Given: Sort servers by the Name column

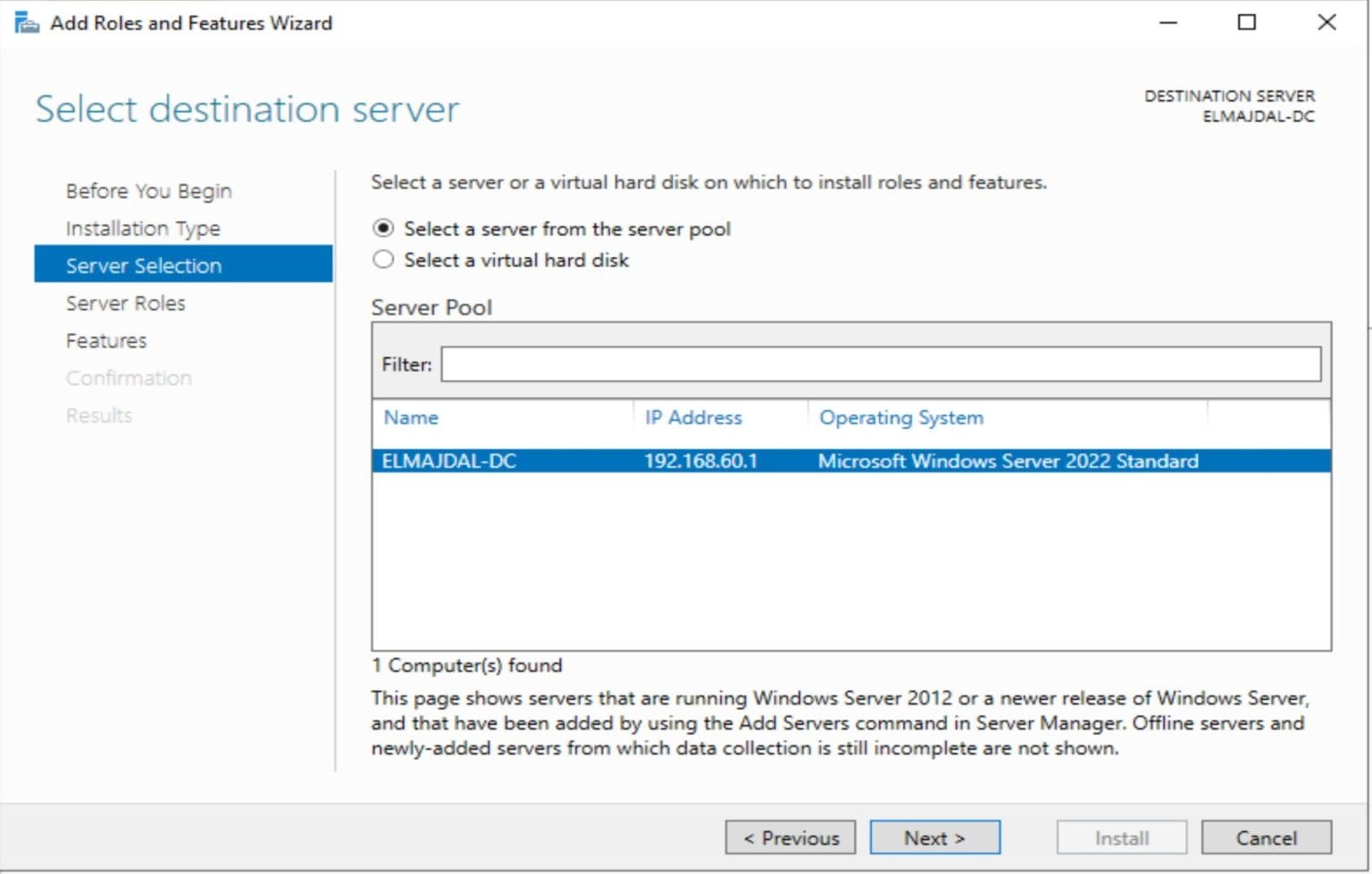Looking at the screenshot, I should coord(411,417).
